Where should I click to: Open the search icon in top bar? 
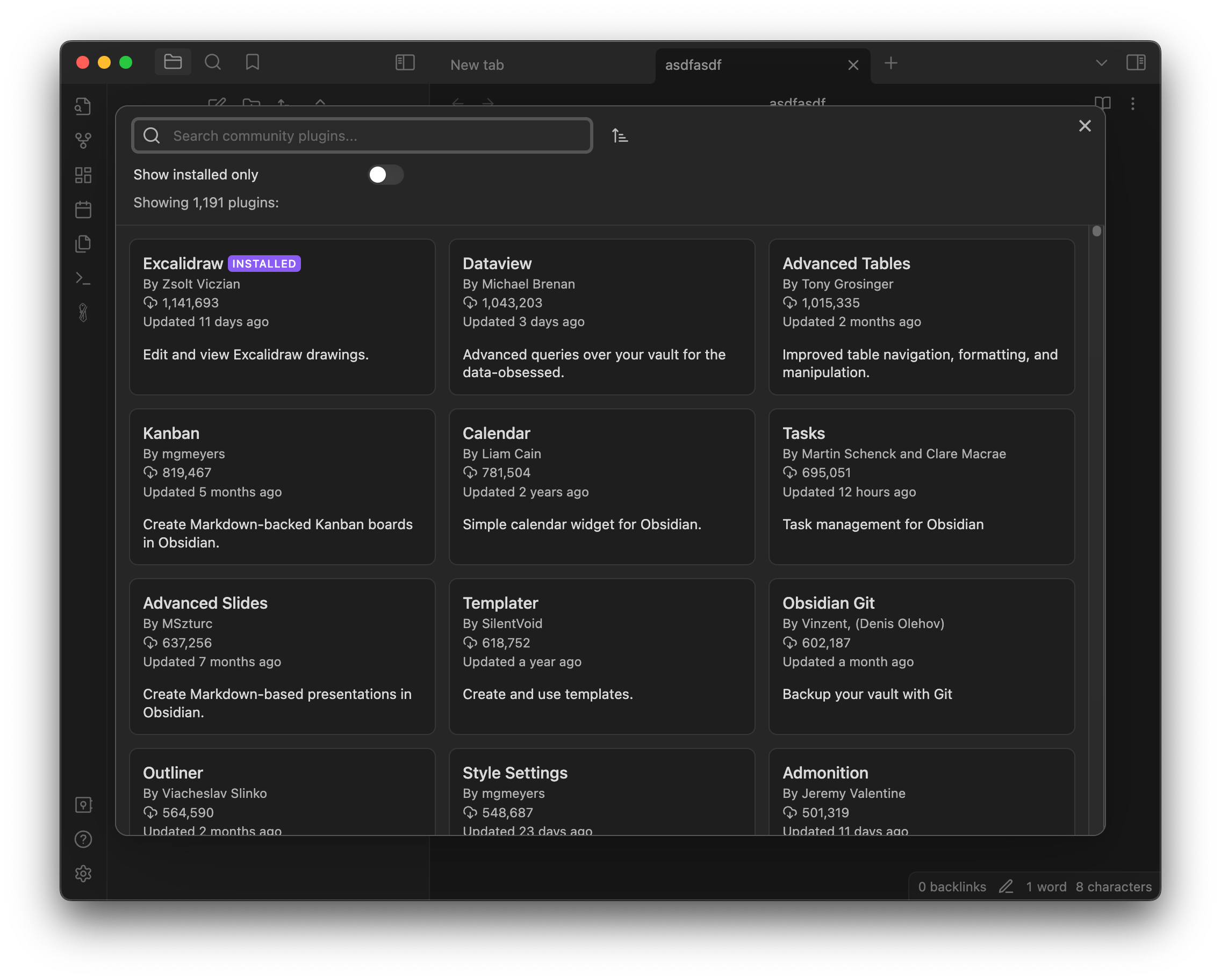pyautogui.click(x=213, y=62)
